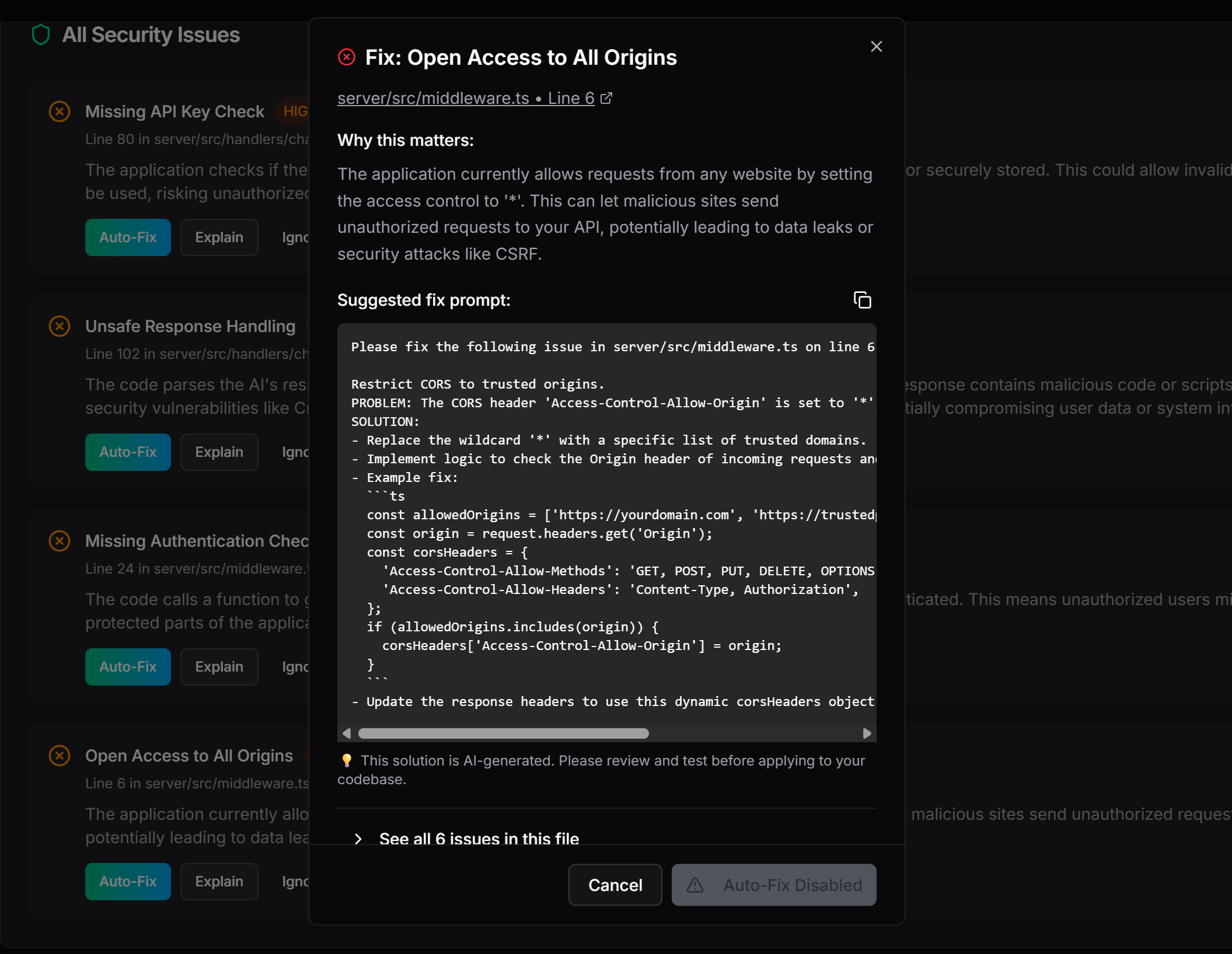Open server/src/middleware.ts Line 6 link

pyautogui.click(x=466, y=98)
